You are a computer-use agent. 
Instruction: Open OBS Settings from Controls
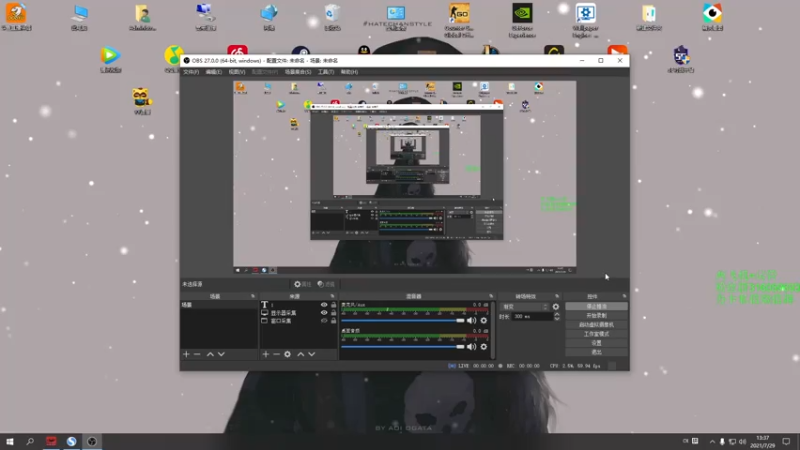(x=596, y=343)
